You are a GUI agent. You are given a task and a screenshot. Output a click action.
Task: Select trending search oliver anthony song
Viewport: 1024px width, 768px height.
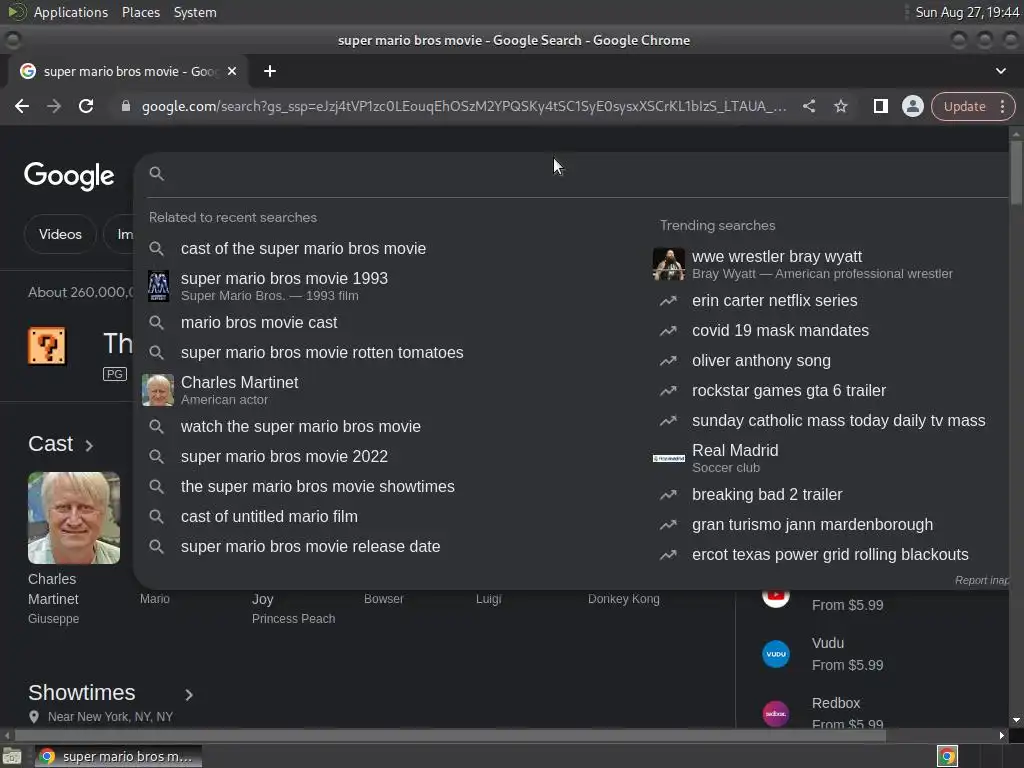click(761, 360)
